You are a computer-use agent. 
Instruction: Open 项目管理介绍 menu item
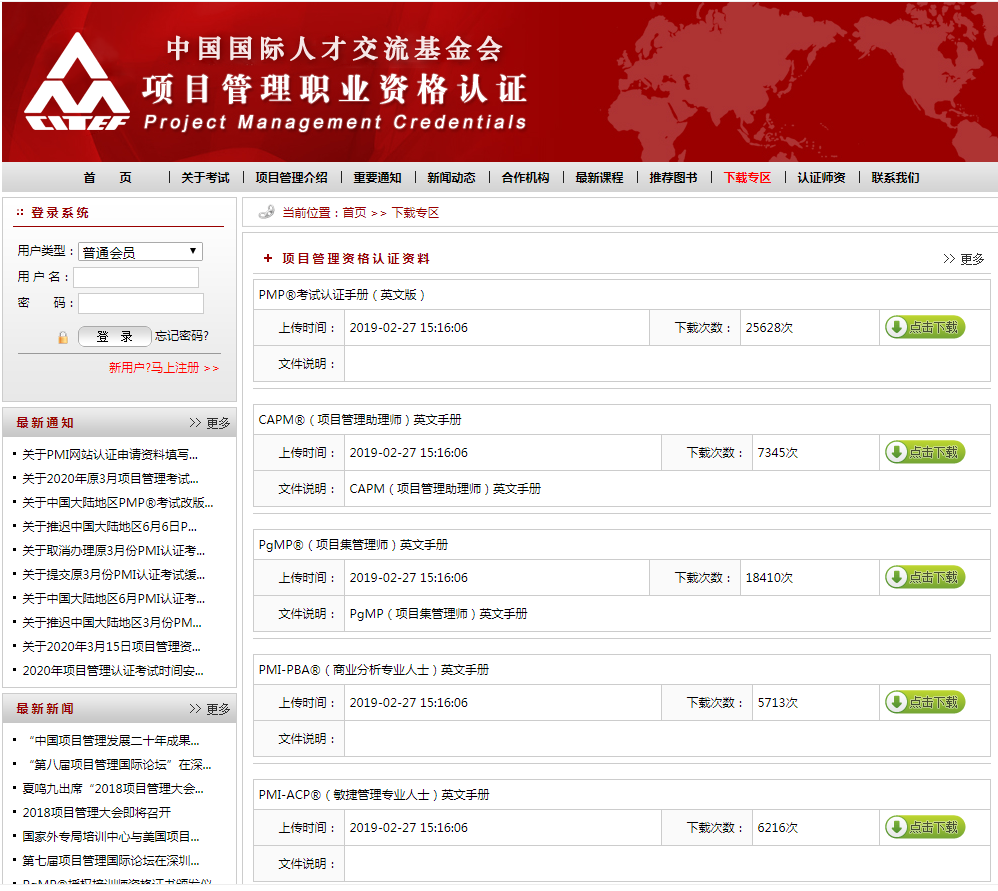click(292, 178)
